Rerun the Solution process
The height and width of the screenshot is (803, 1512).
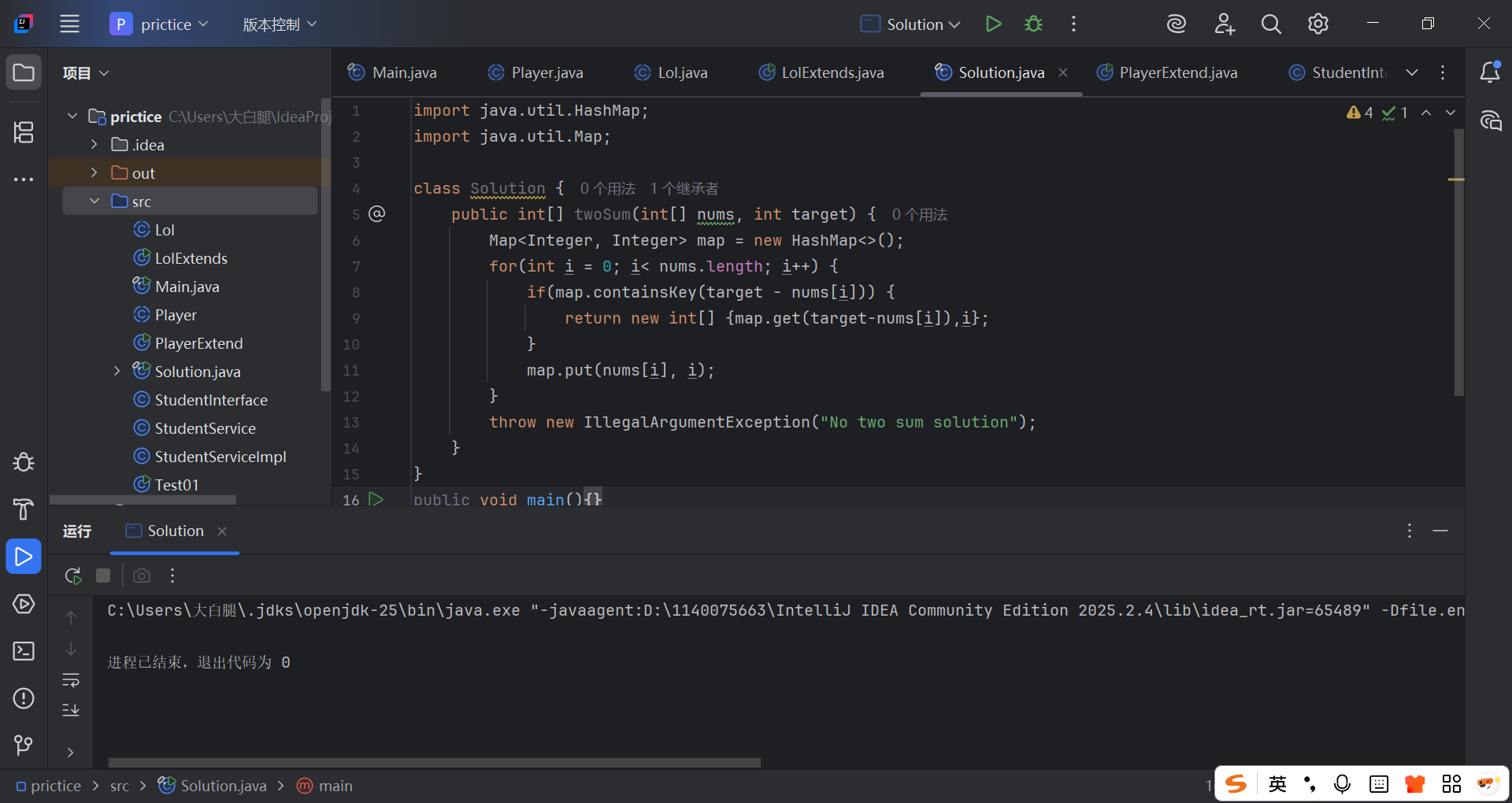73,575
